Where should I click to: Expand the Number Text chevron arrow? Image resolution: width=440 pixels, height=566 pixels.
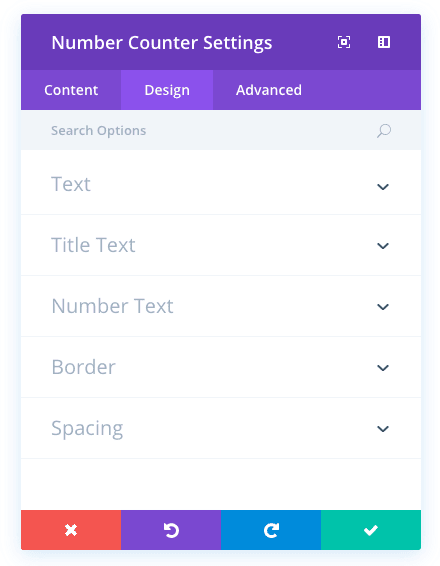click(383, 307)
